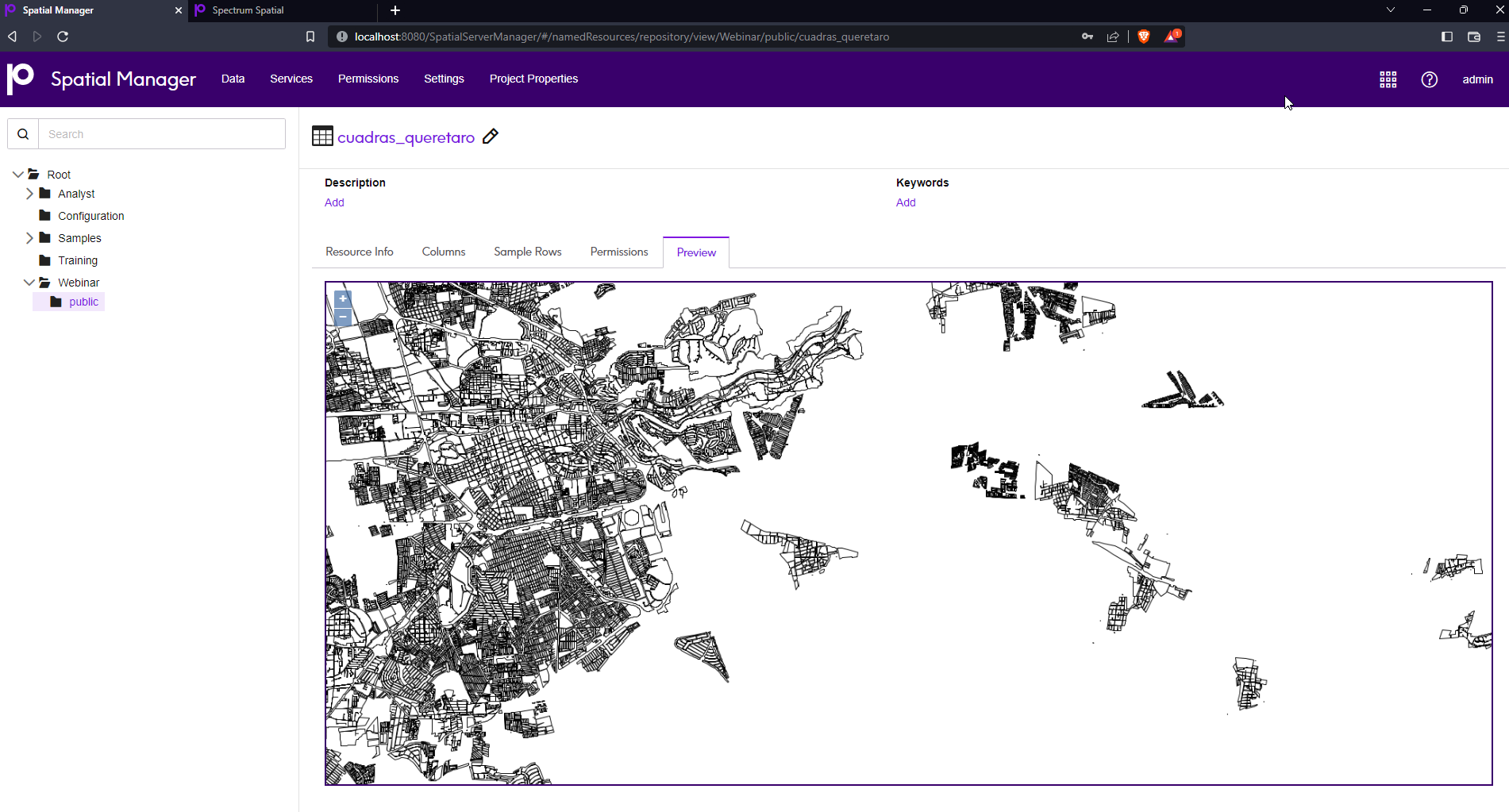Click browser back arrow

13,37
